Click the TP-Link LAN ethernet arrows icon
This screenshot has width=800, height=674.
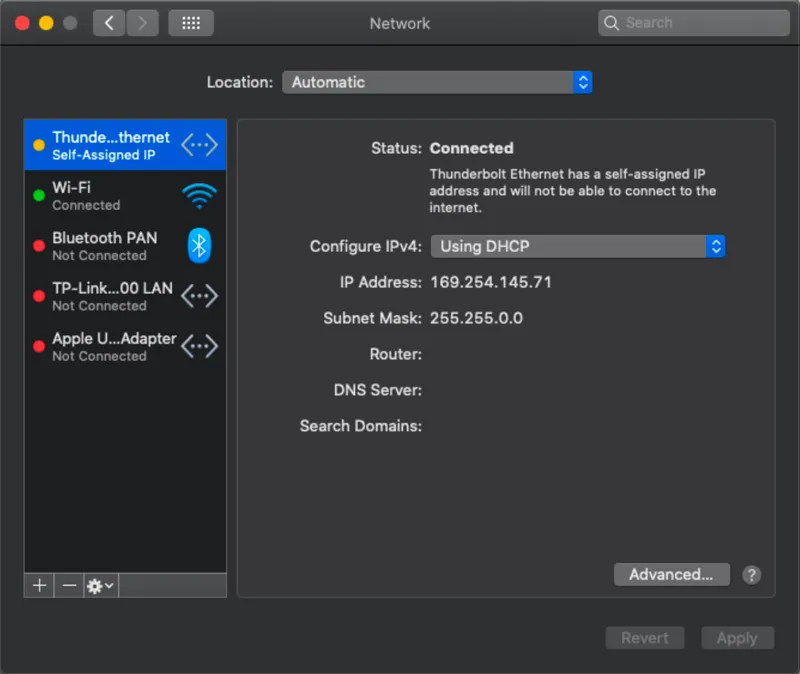pos(199,296)
